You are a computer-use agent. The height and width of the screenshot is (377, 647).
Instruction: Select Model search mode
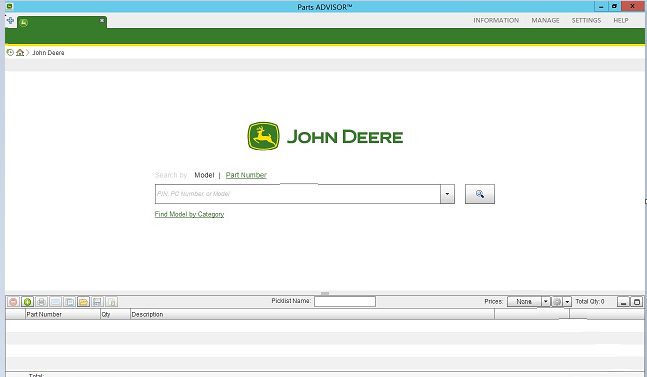(204, 175)
